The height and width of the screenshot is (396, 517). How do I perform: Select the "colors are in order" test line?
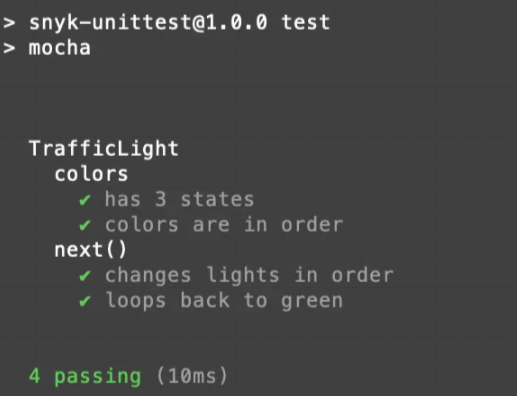[x=224, y=225]
